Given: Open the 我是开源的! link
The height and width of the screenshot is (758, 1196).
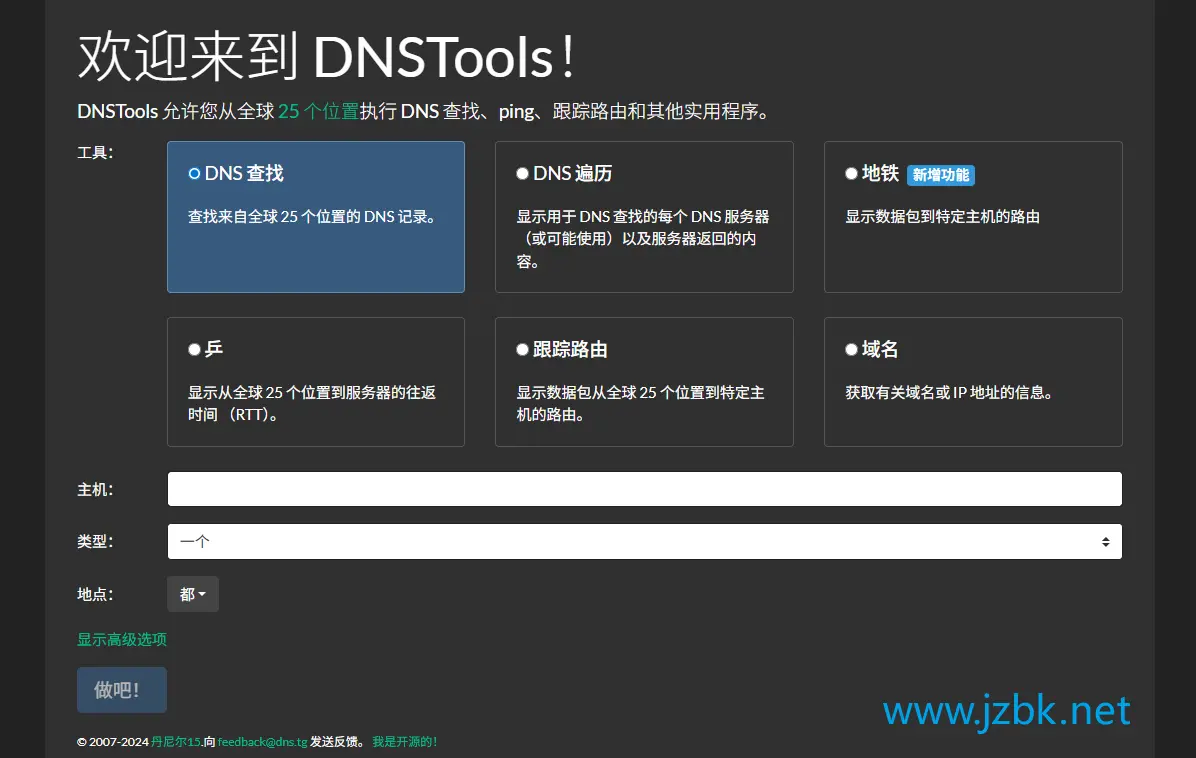Looking at the screenshot, I should click(x=404, y=742).
